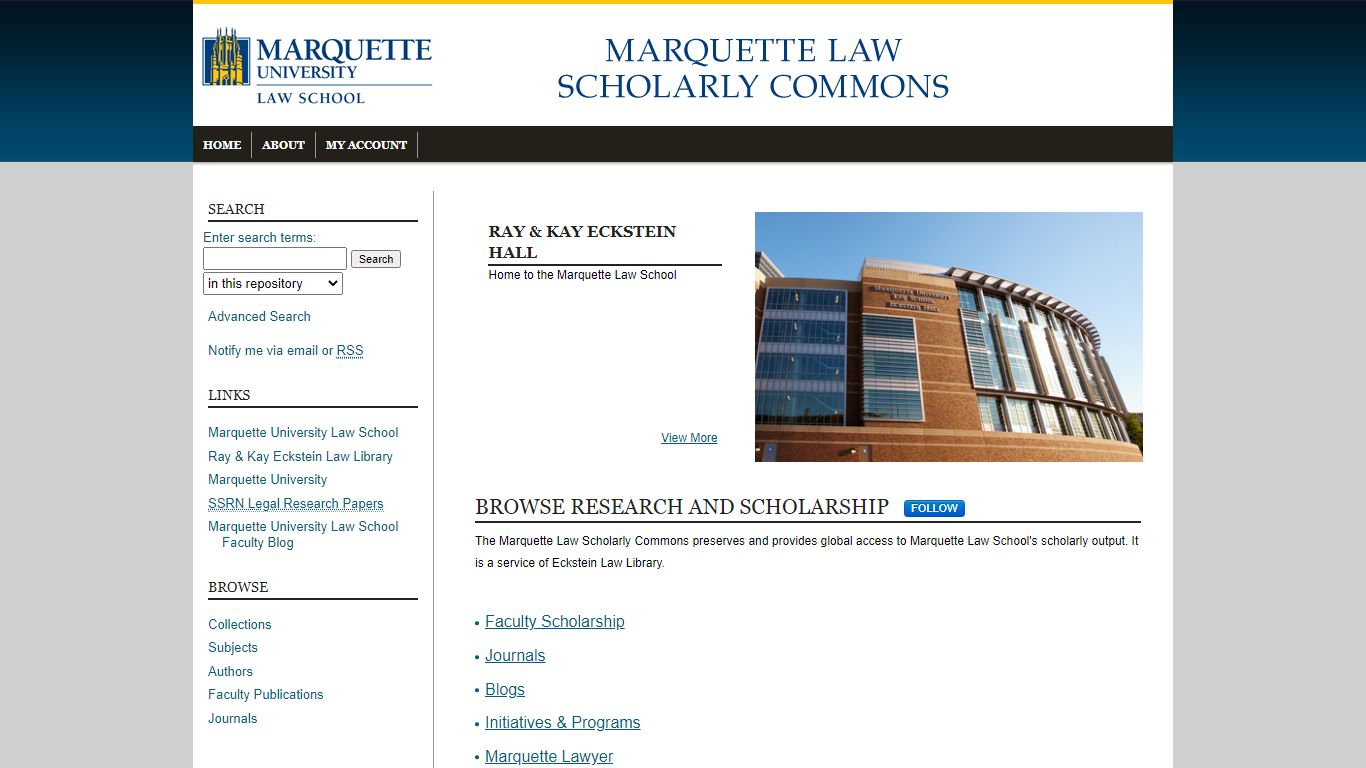The height and width of the screenshot is (768, 1366).
Task: Open the Ray & Kay Eckstein Law Library link
Action: point(300,456)
